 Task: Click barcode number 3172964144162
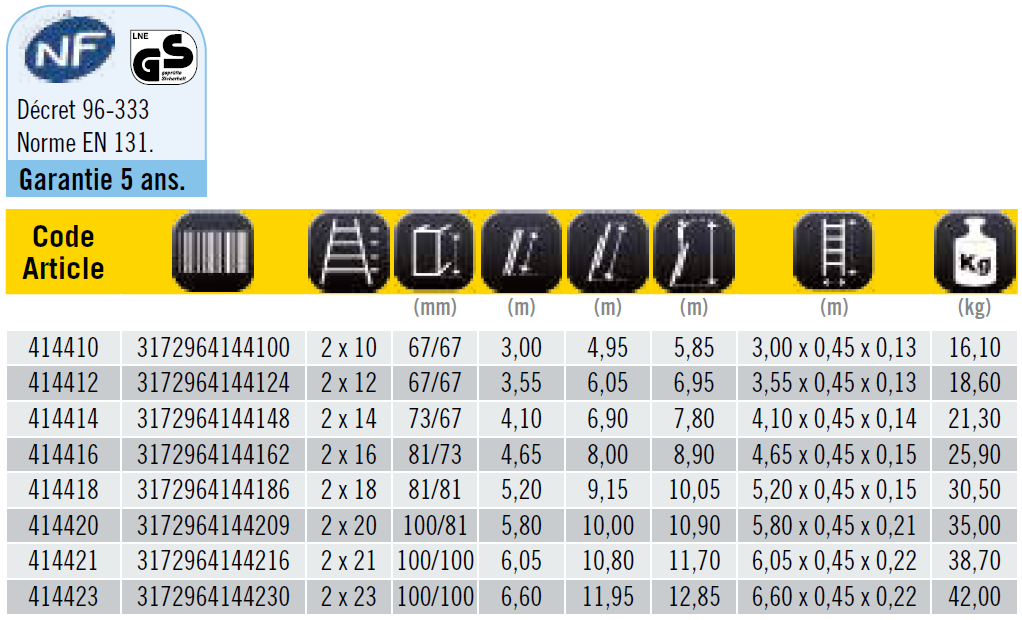click(213, 454)
